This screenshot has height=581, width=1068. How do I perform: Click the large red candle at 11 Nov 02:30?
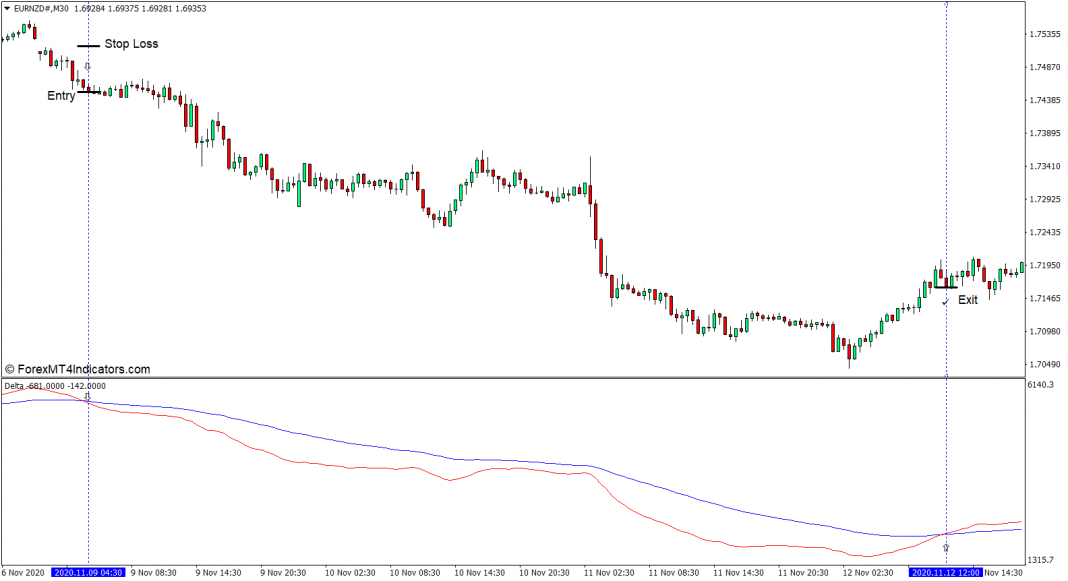[x=595, y=221]
